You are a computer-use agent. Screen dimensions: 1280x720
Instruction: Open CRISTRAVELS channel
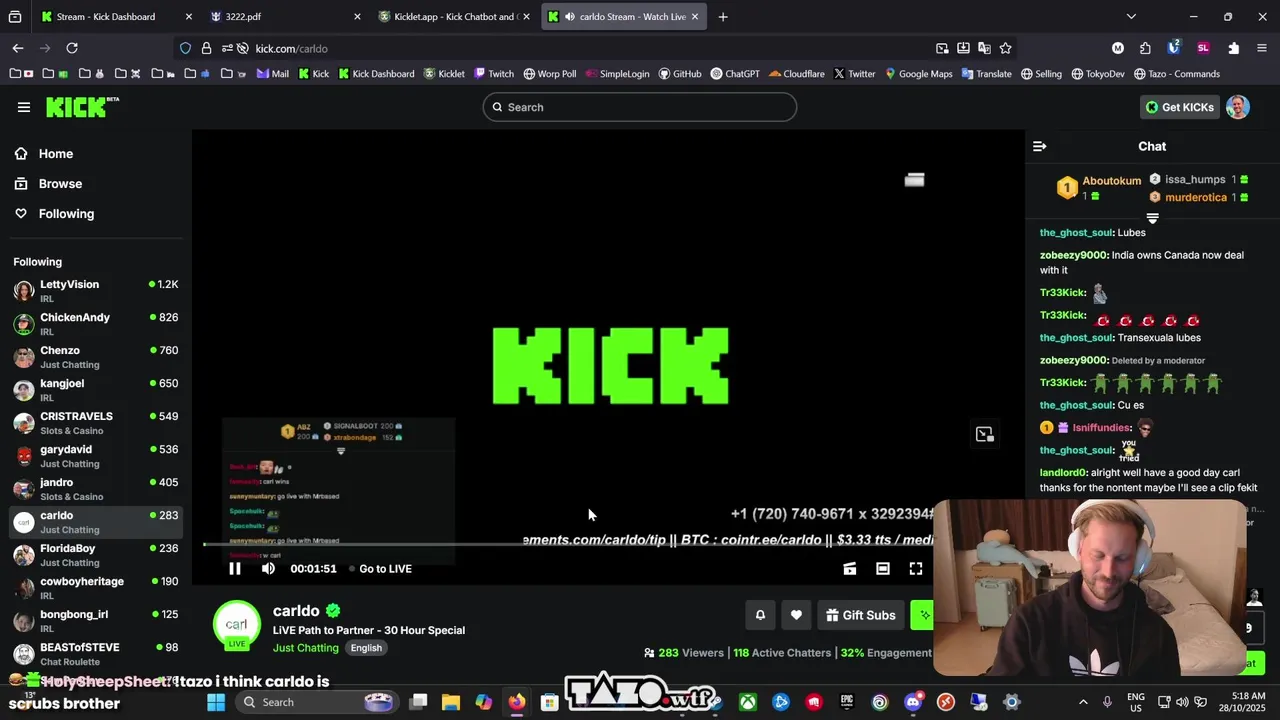(96, 423)
